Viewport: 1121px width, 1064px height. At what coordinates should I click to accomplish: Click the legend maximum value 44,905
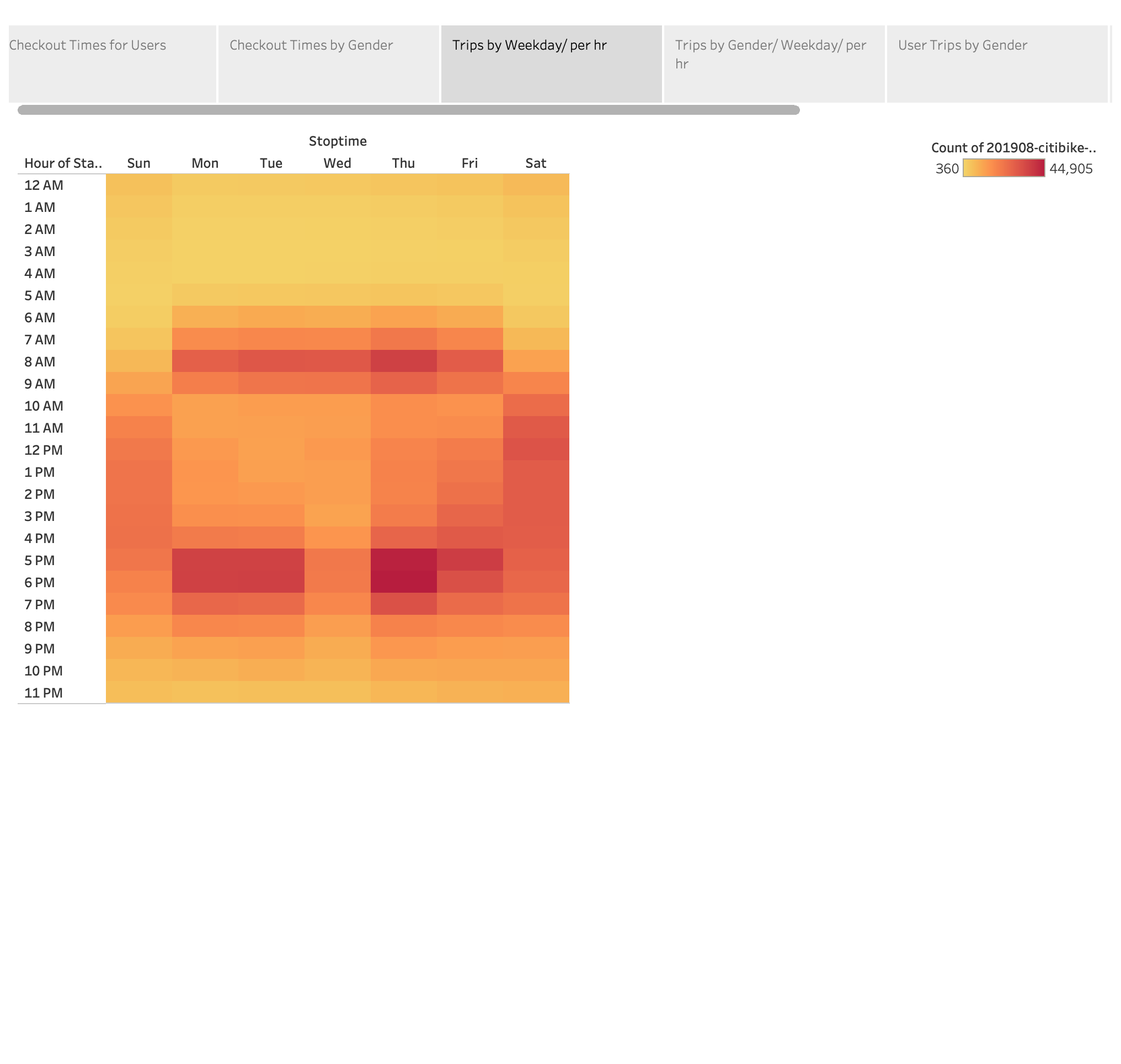pyautogui.click(x=1071, y=168)
